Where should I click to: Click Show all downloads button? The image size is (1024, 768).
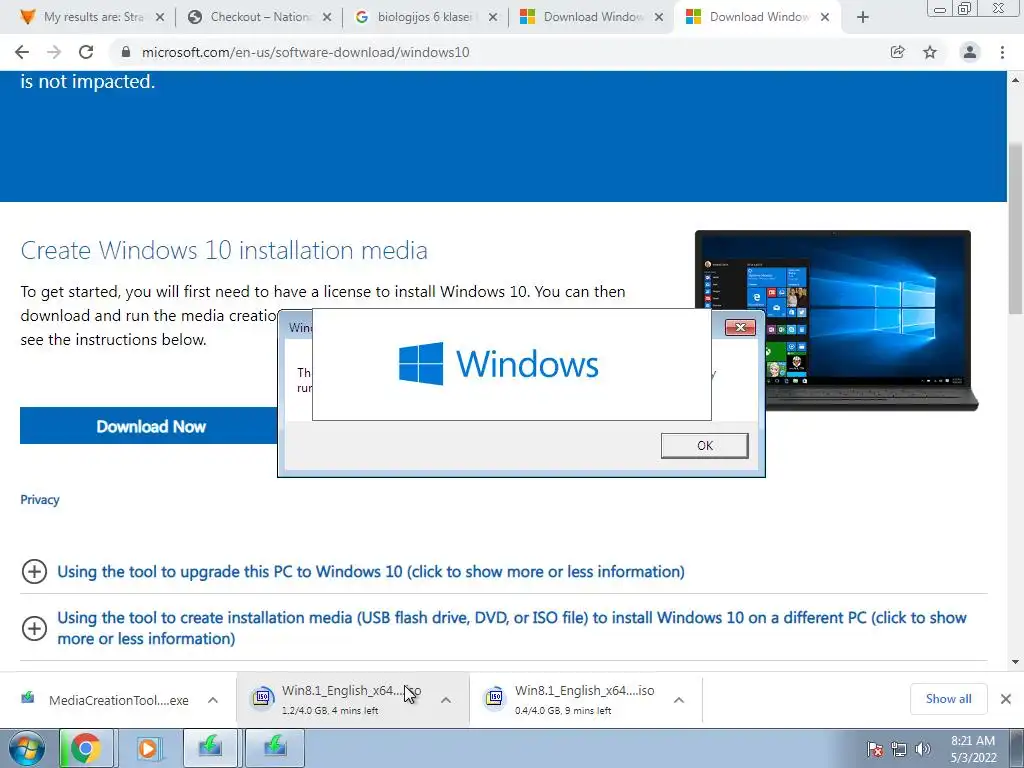pos(948,699)
